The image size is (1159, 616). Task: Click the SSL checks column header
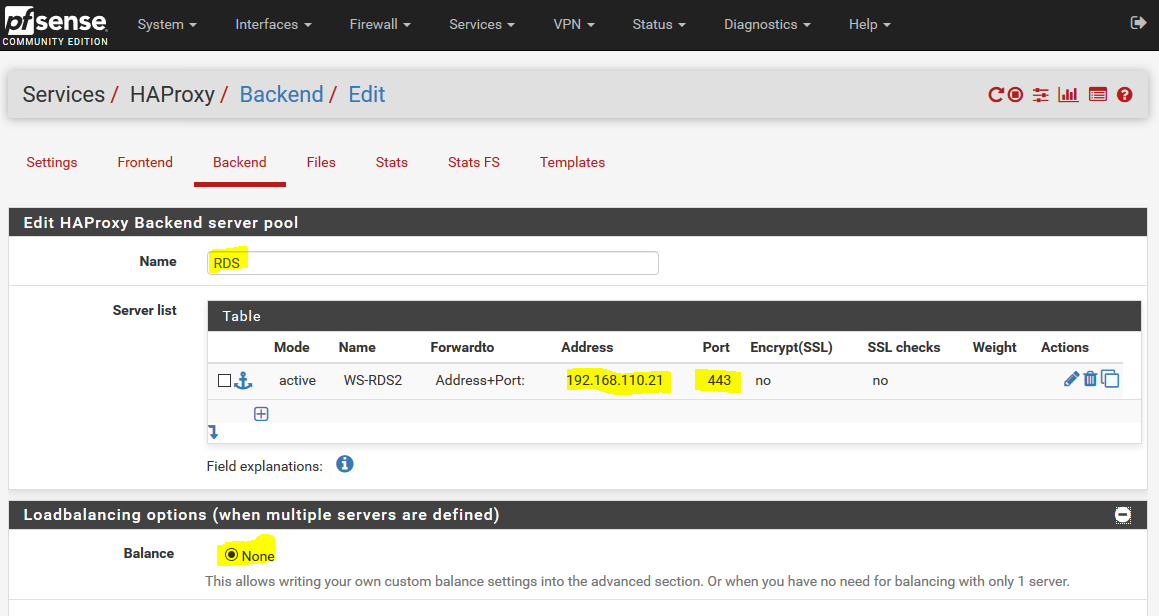point(903,347)
